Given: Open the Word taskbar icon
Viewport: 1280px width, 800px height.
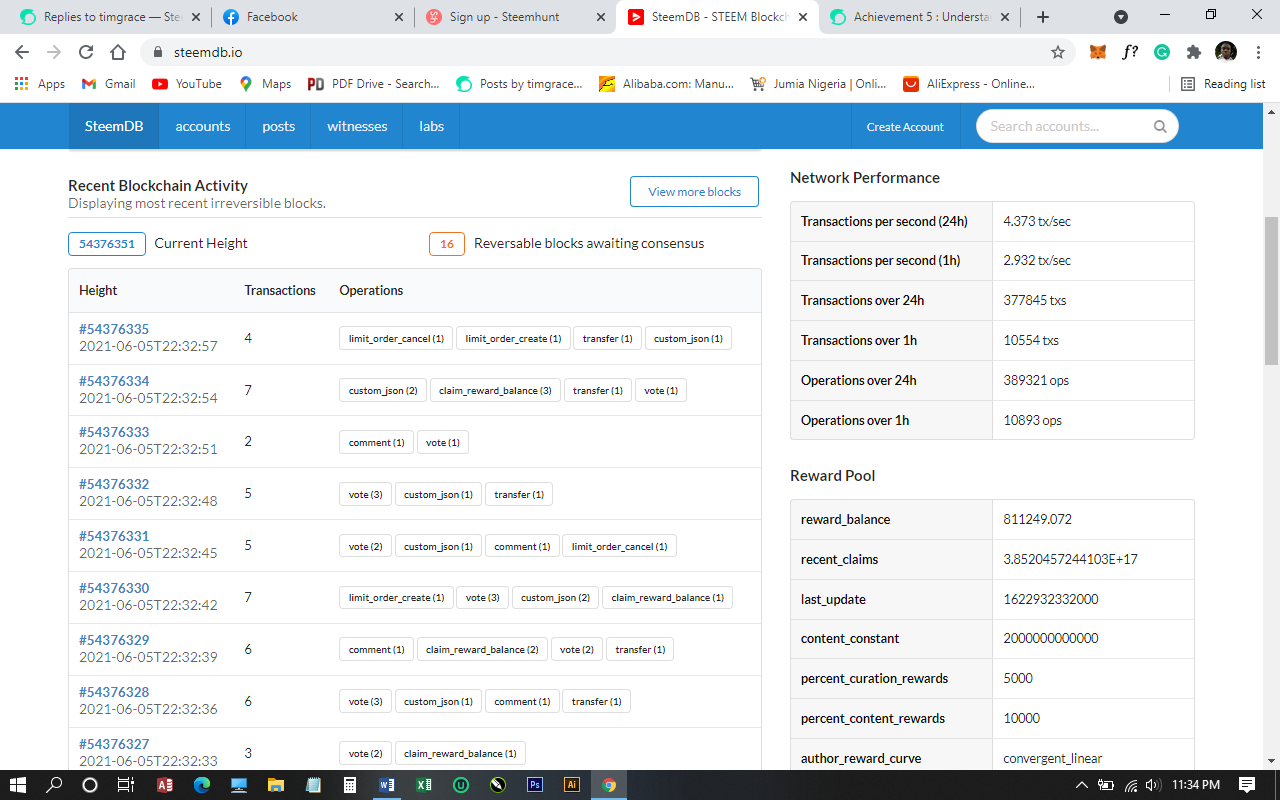Looking at the screenshot, I should click(386, 785).
